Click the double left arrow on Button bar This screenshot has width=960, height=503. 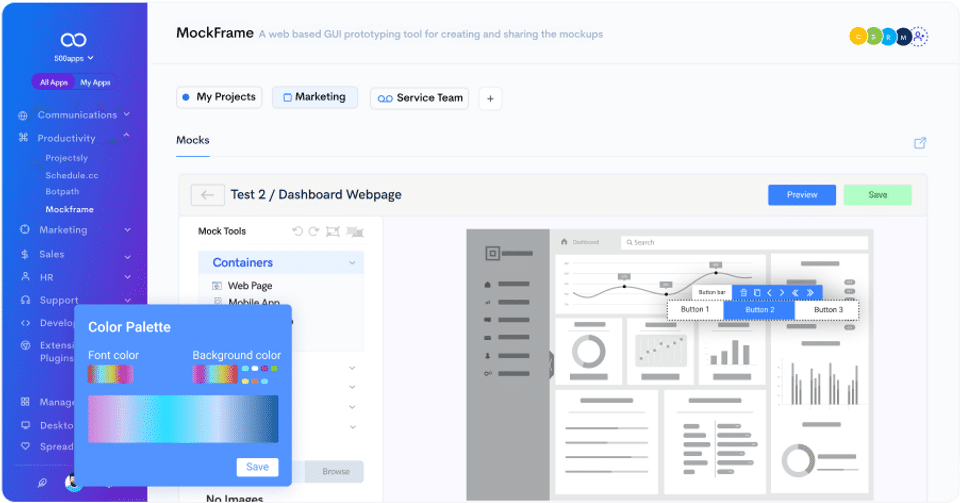pos(795,292)
